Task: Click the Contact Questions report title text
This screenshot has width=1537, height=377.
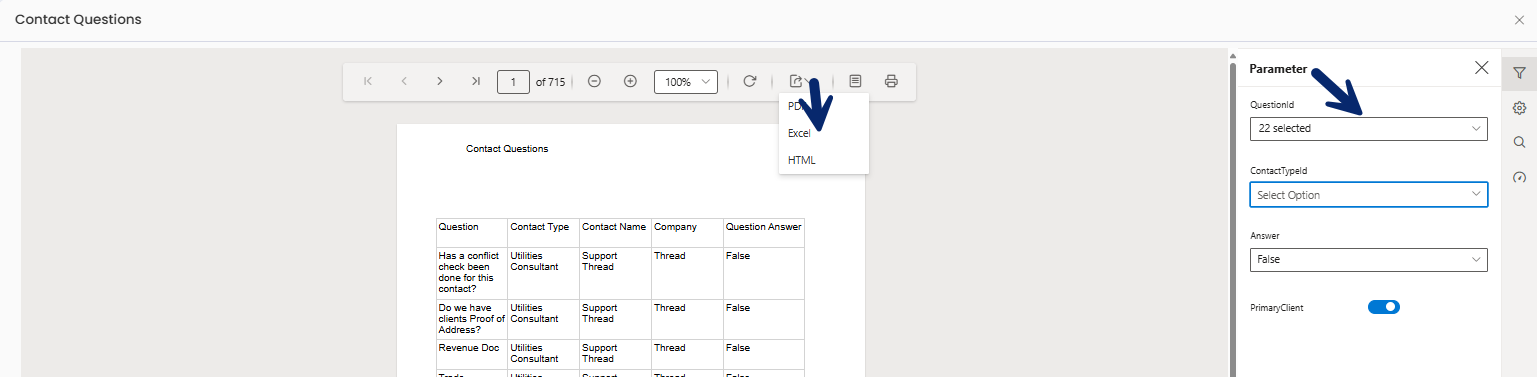Action: (507, 149)
